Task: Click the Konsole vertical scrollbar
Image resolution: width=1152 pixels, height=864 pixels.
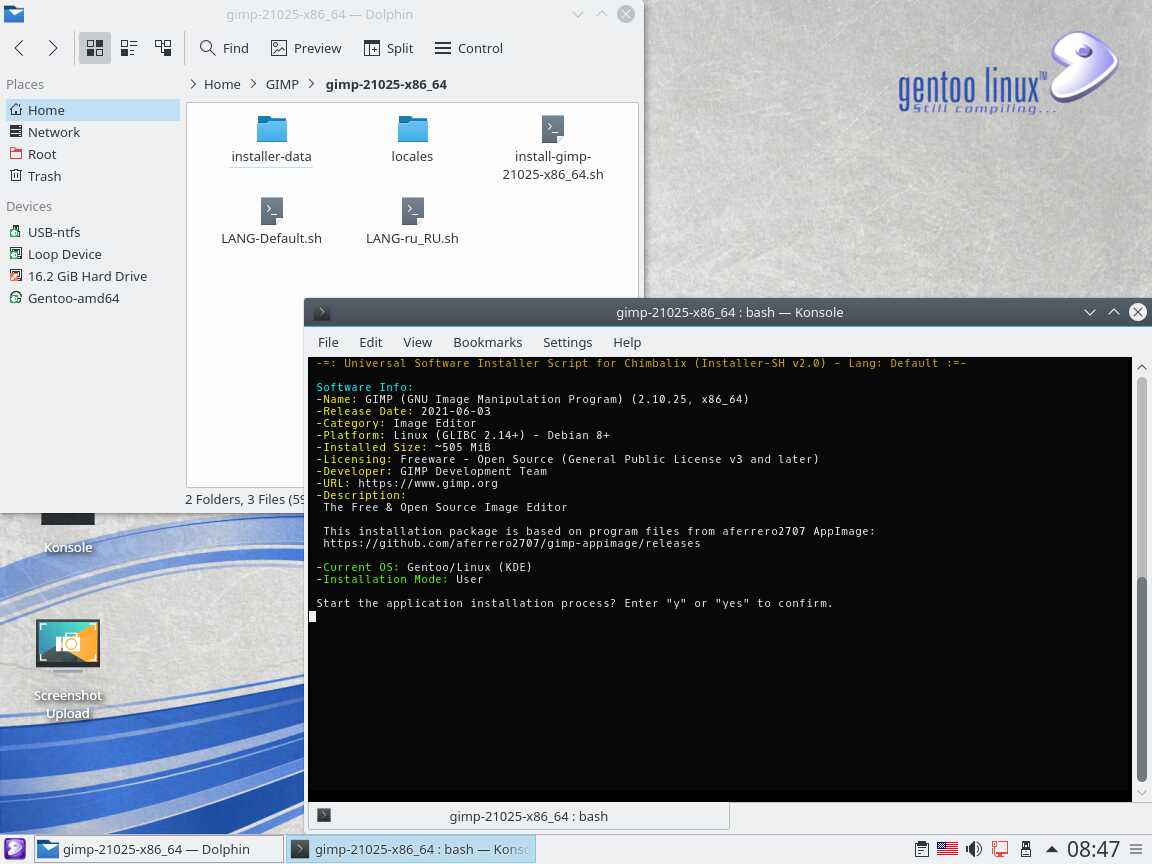Action: coord(1142,680)
